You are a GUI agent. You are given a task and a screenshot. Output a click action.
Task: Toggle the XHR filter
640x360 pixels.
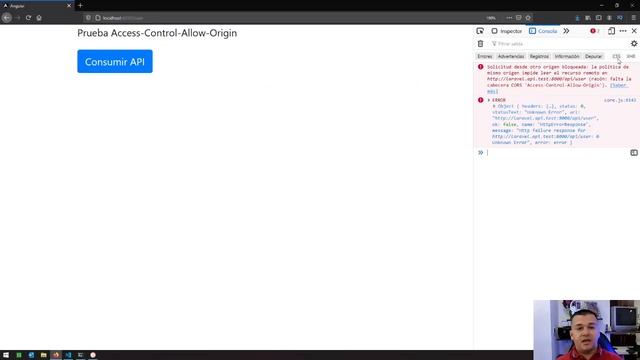[x=631, y=56]
